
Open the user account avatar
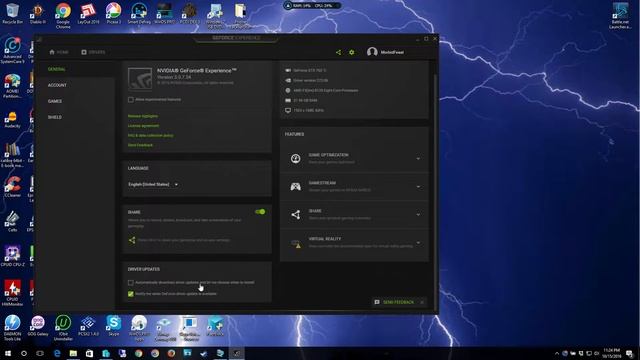tap(372, 52)
